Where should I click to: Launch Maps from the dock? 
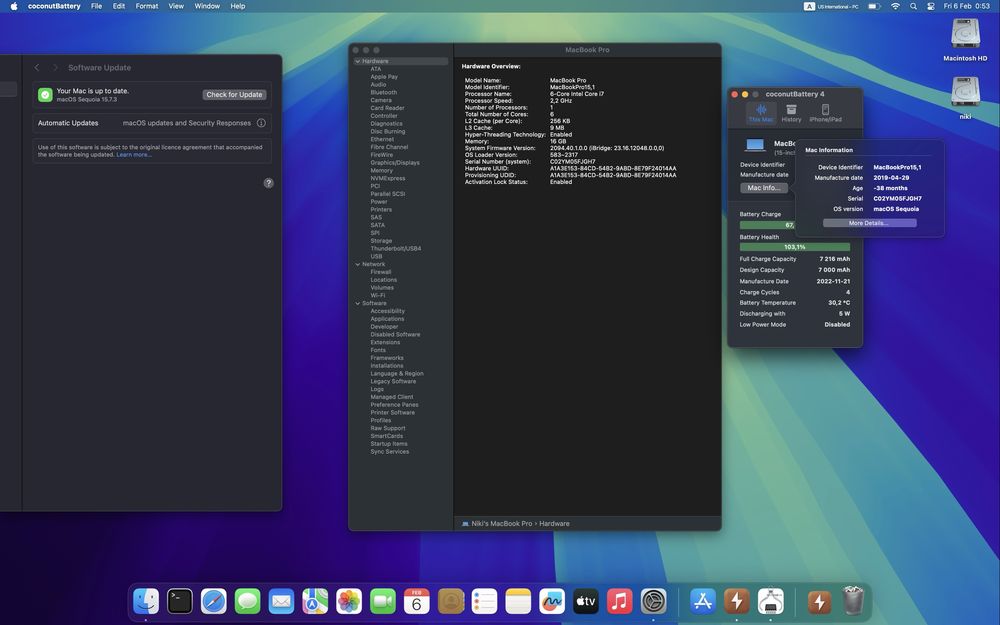pos(315,601)
